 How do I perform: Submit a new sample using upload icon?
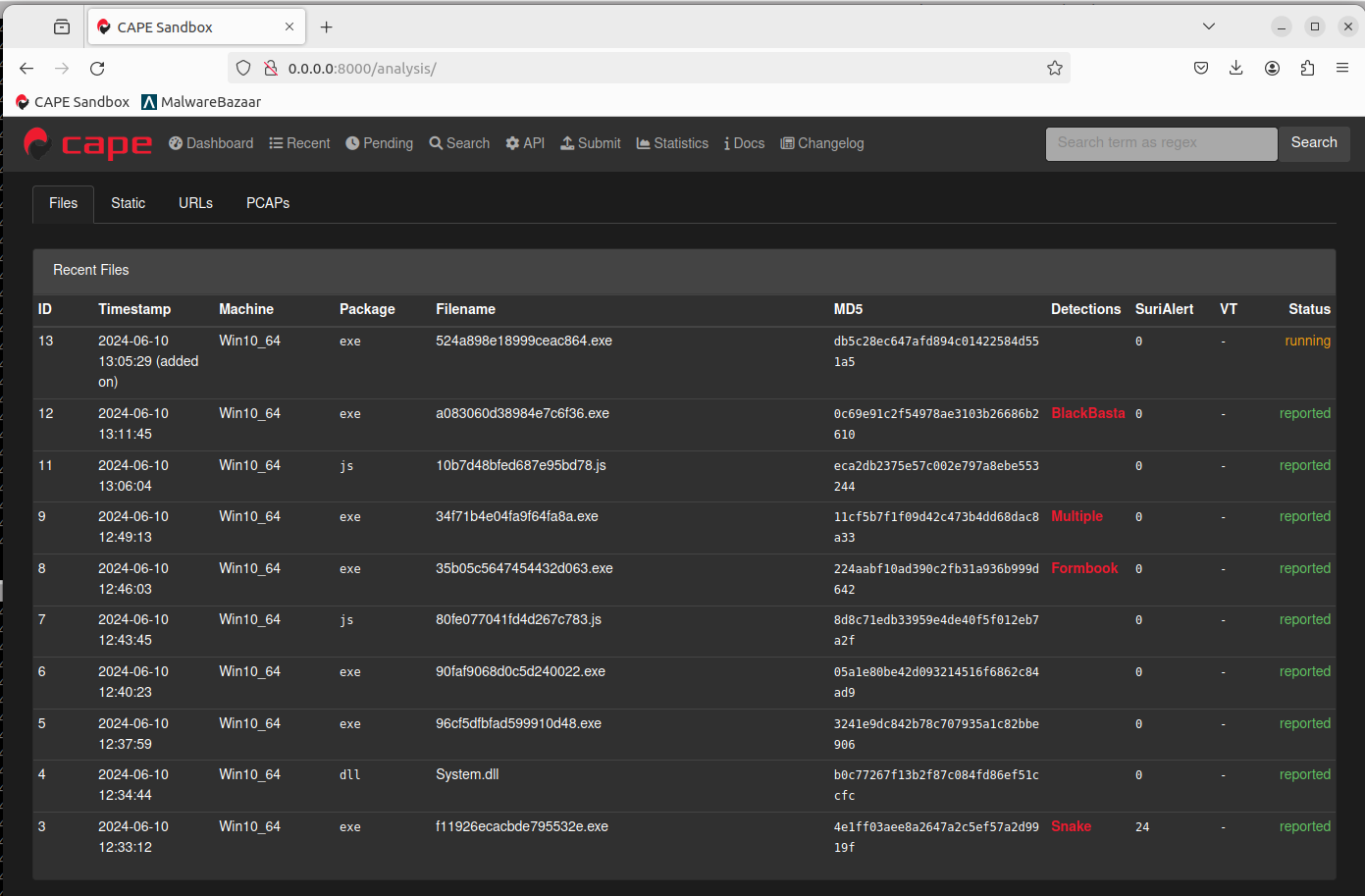[590, 143]
